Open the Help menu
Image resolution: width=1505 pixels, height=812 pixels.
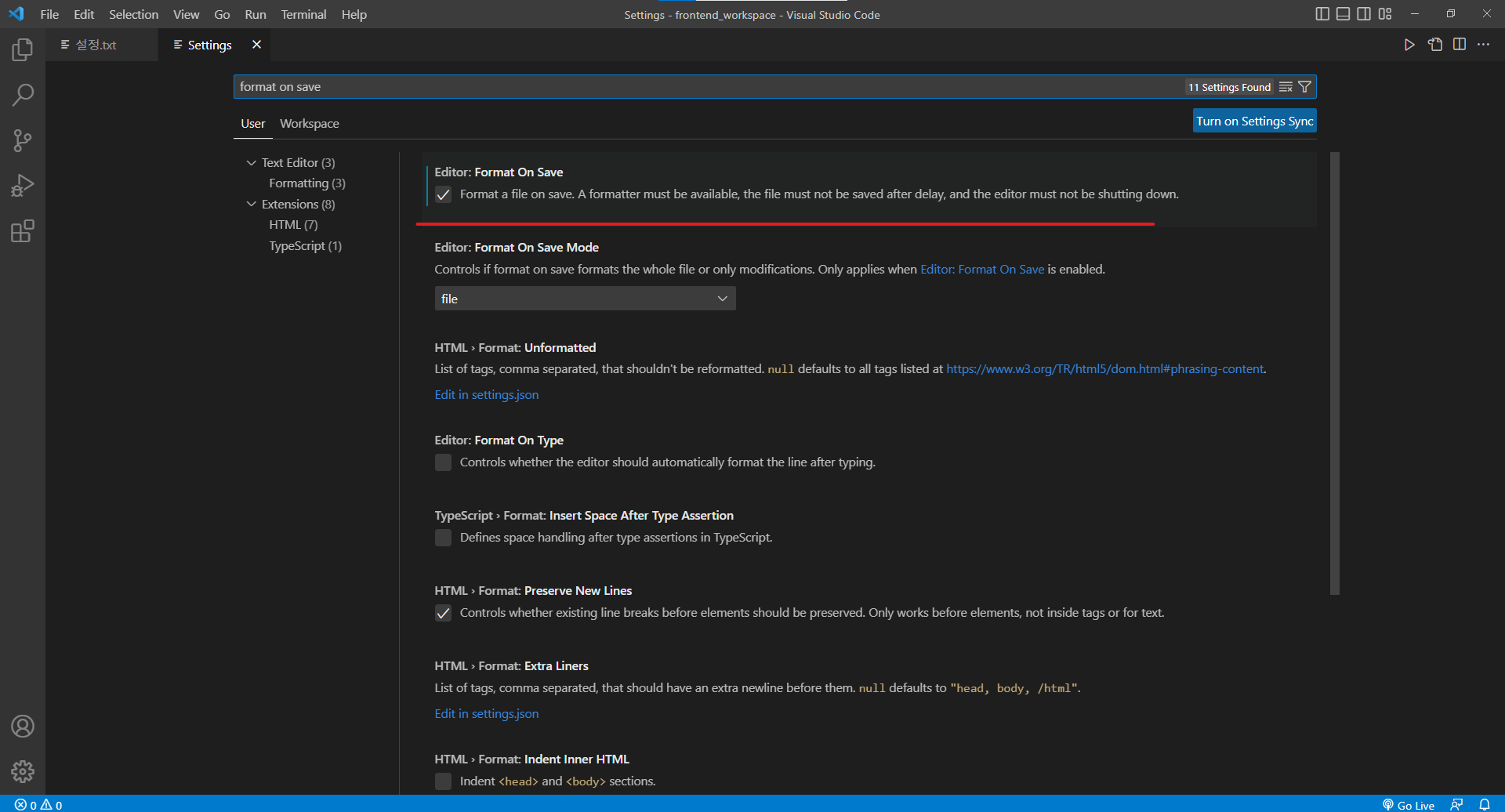click(x=354, y=14)
